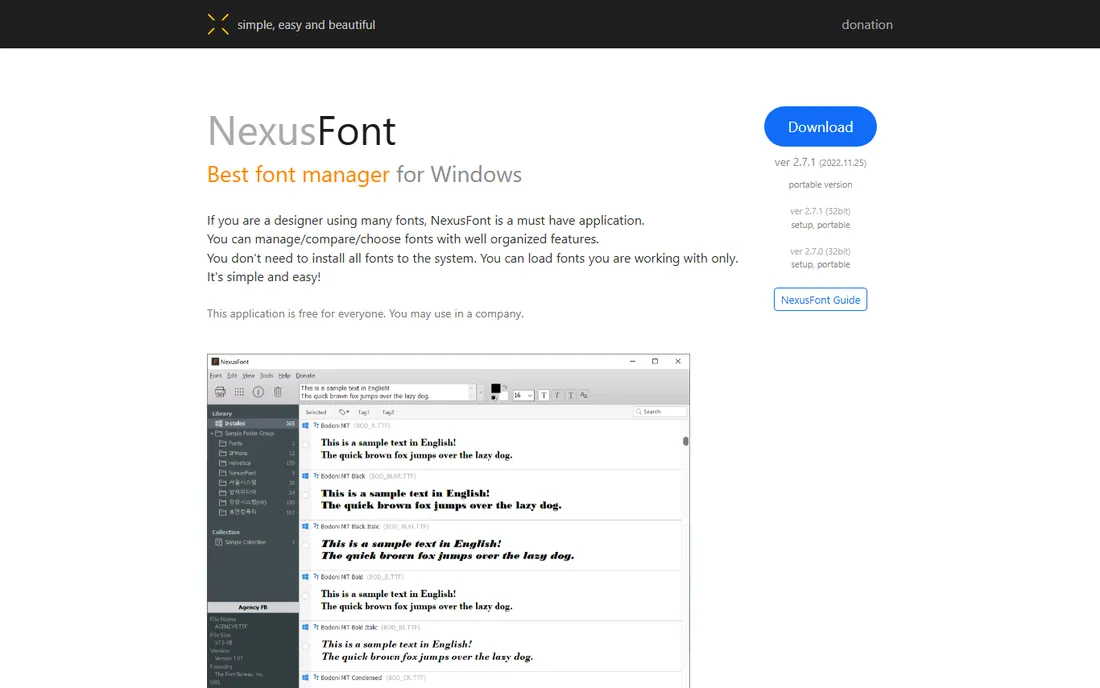Click the Sample Folder Group folder icon
This screenshot has width=1100, height=688.
pos(219,433)
